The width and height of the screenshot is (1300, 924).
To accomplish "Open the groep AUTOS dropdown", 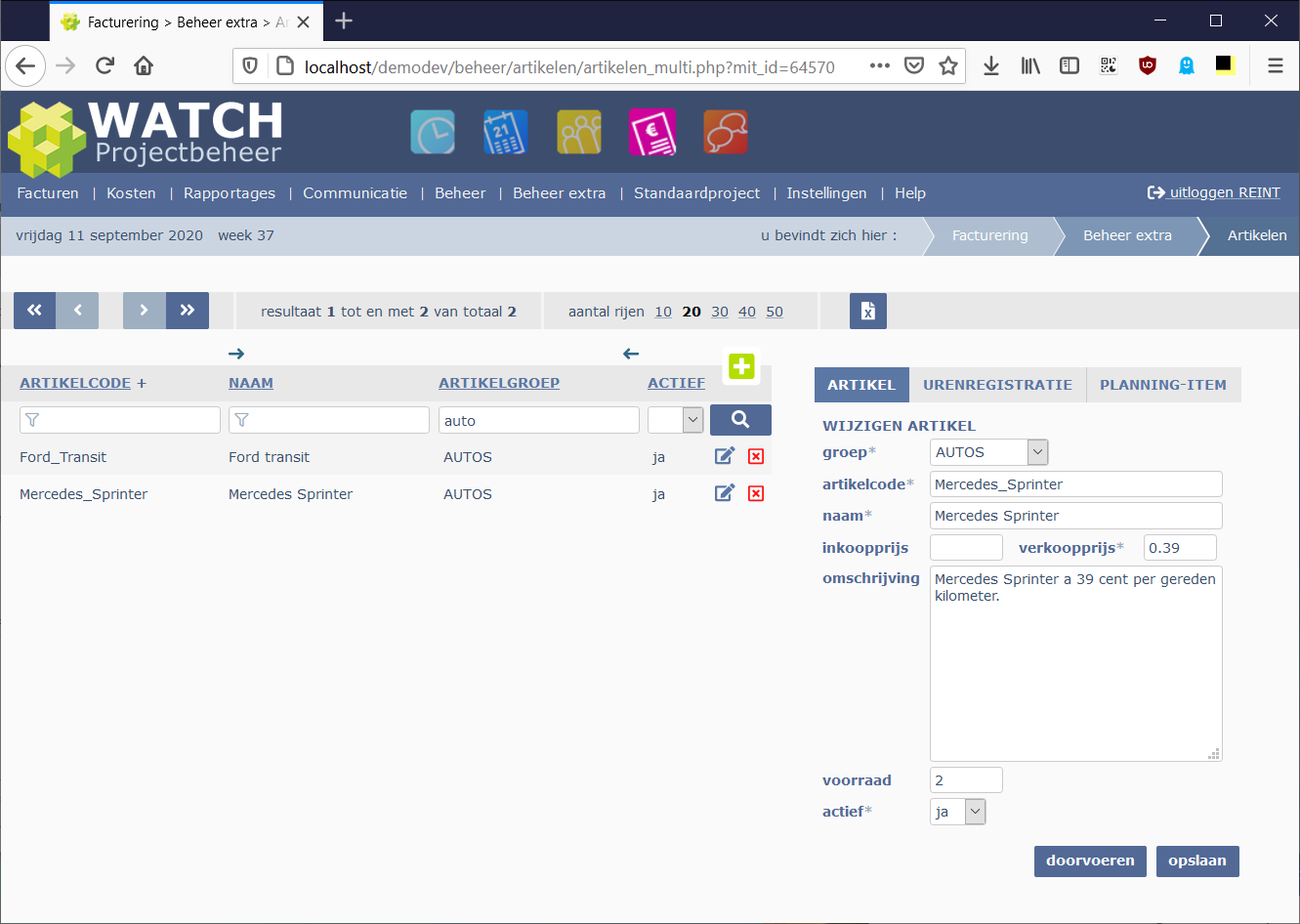I will (x=988, y=452).
